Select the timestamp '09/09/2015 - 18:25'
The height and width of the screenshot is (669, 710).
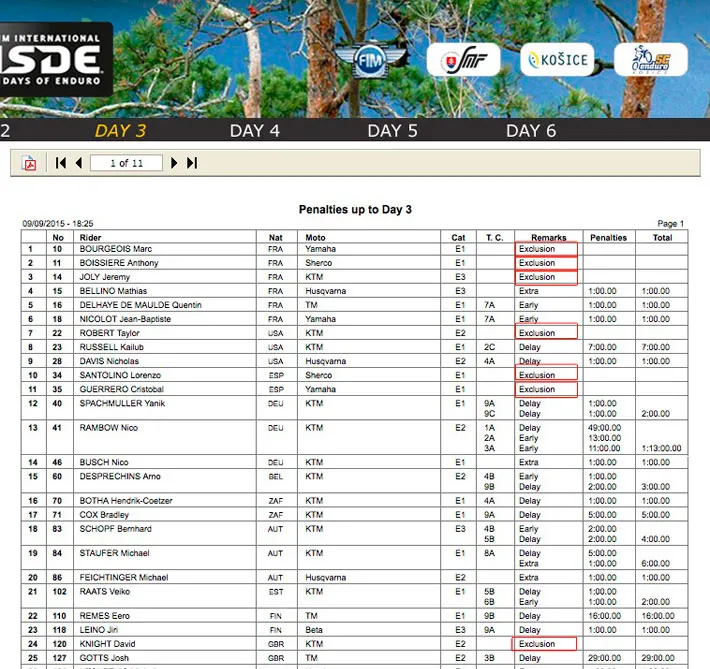click(58, 223)
